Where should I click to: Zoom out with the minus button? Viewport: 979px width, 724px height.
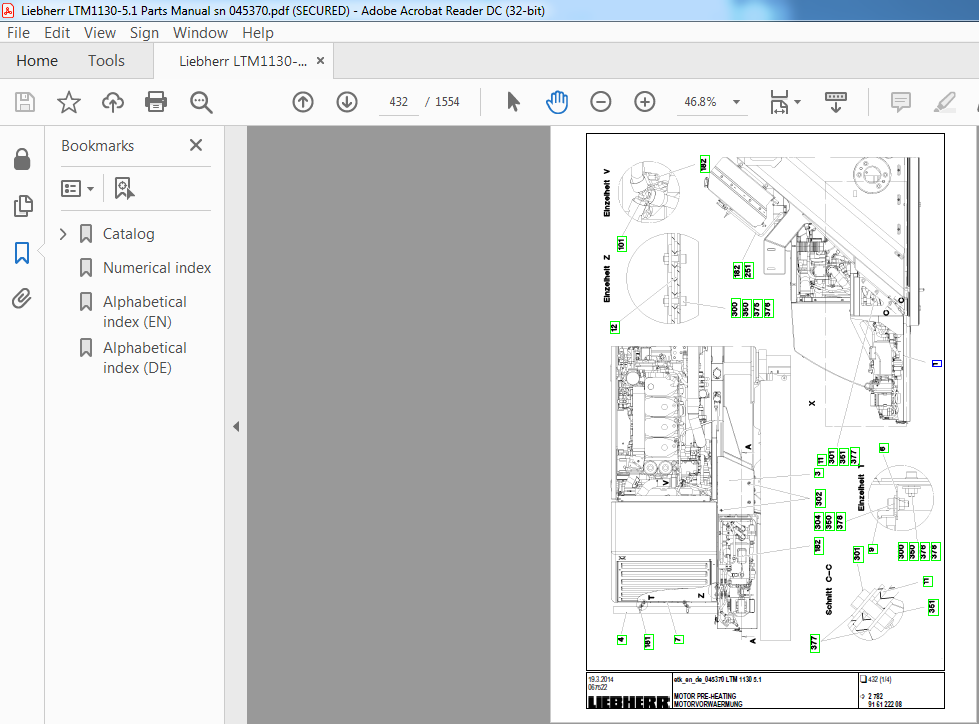[601, 102]
